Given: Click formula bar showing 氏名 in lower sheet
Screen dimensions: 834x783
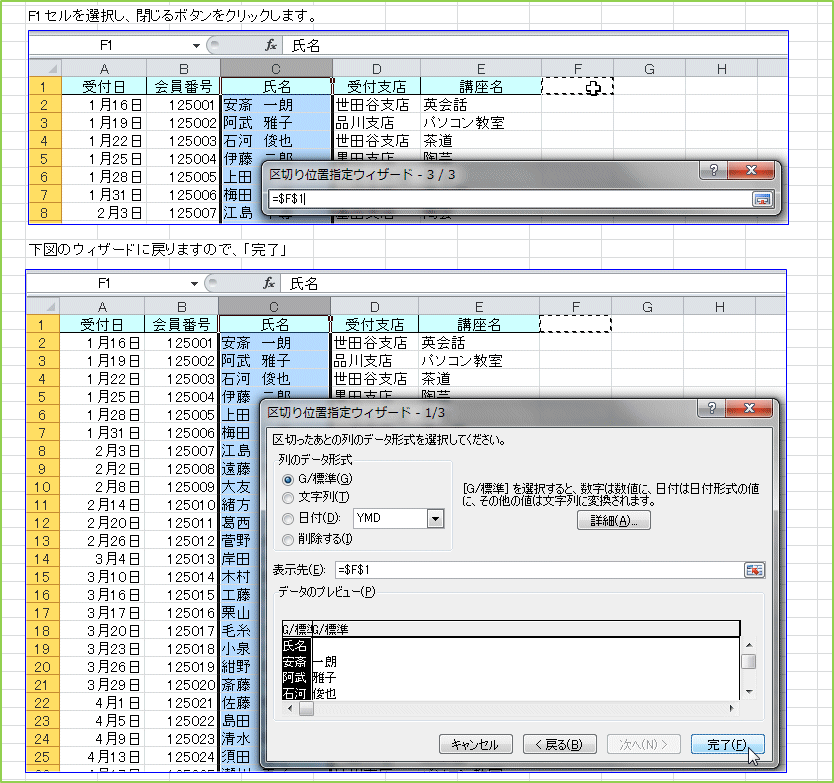Looking at the screenshot, I should pyautogui.click(x=533, y=284).
